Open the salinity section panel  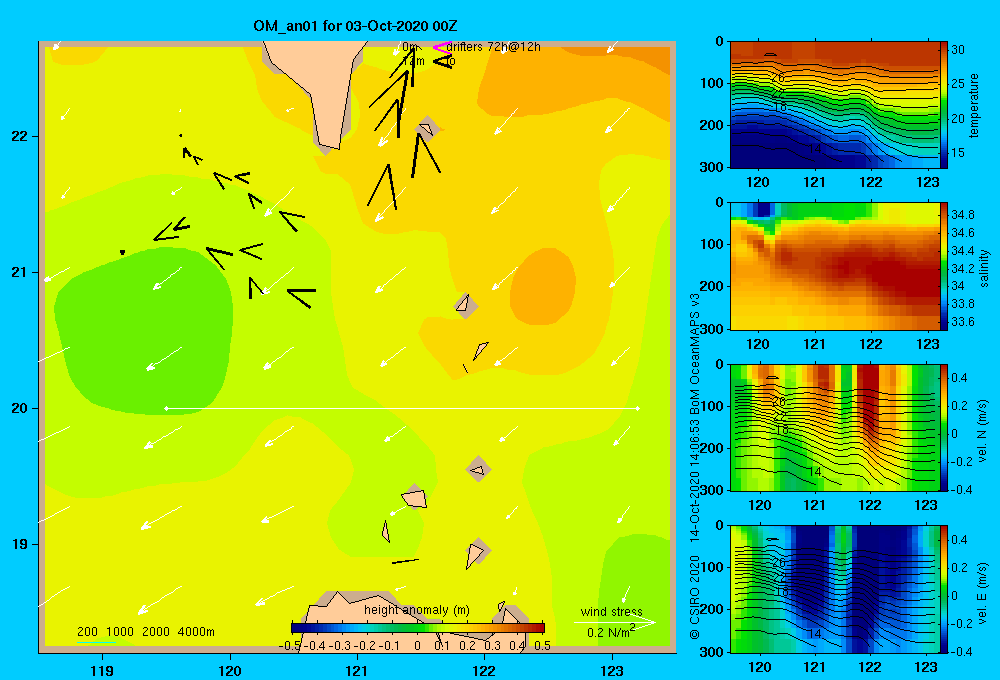[x=835, y=266]
